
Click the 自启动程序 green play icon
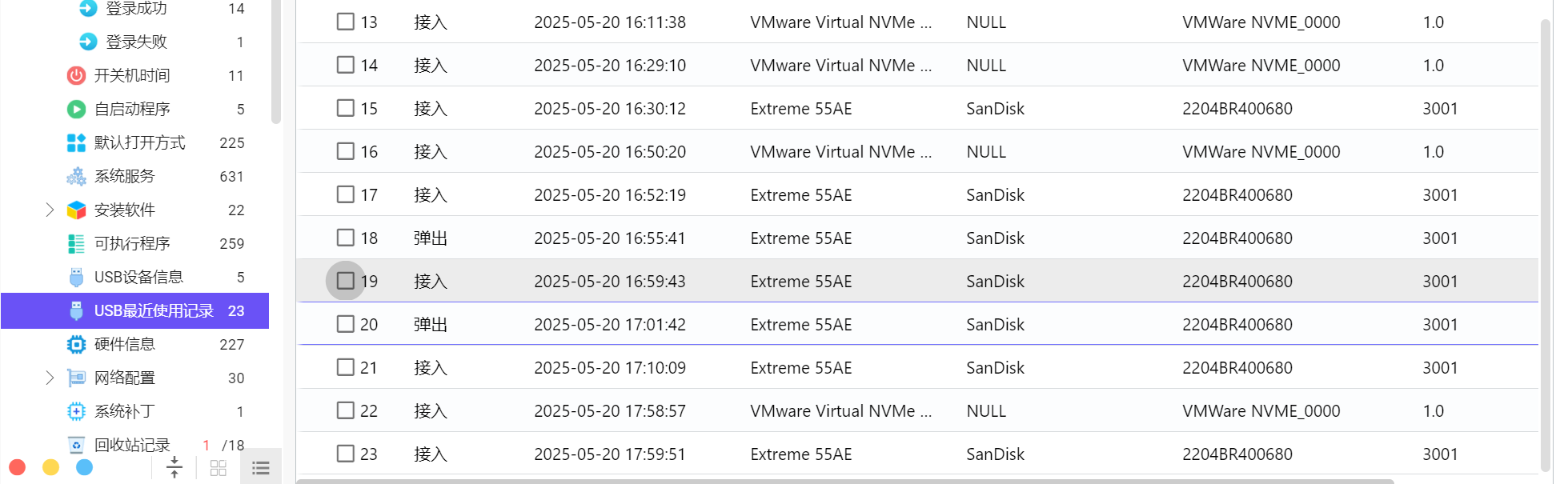(x=76, y=109)
